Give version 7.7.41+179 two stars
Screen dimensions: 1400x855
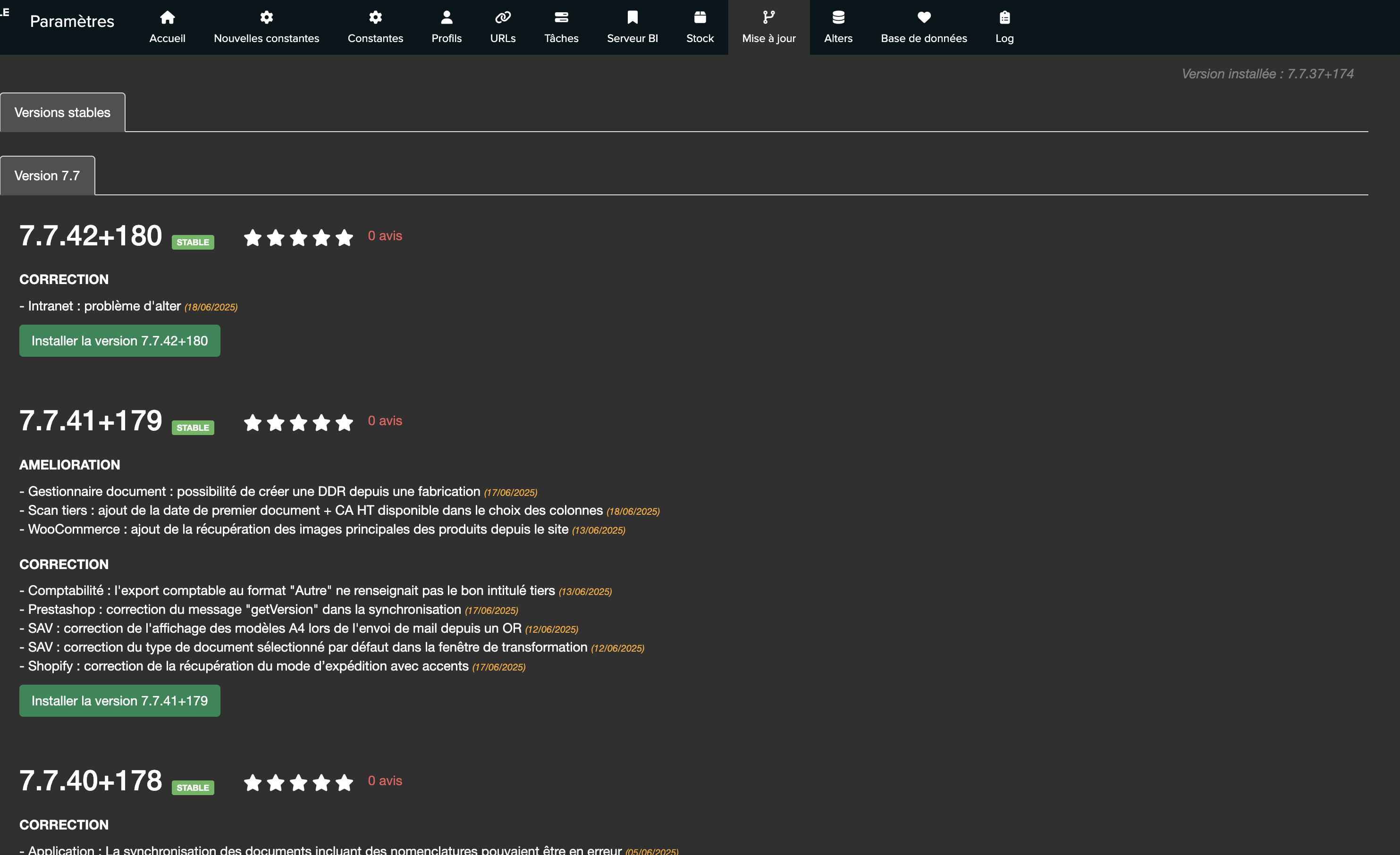click(x=276, y=422)
